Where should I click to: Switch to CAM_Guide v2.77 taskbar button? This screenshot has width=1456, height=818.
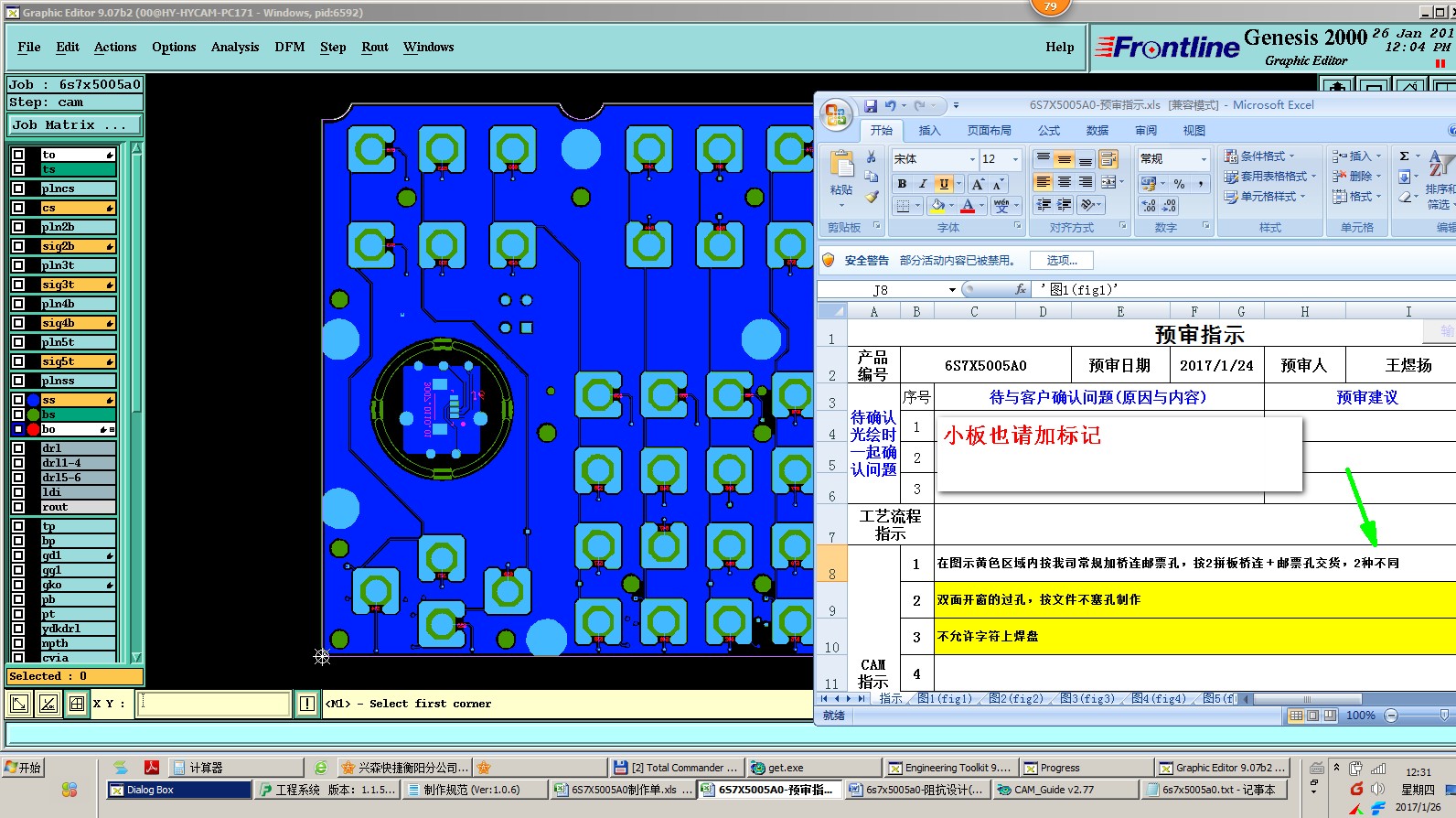click(1064, 790)
